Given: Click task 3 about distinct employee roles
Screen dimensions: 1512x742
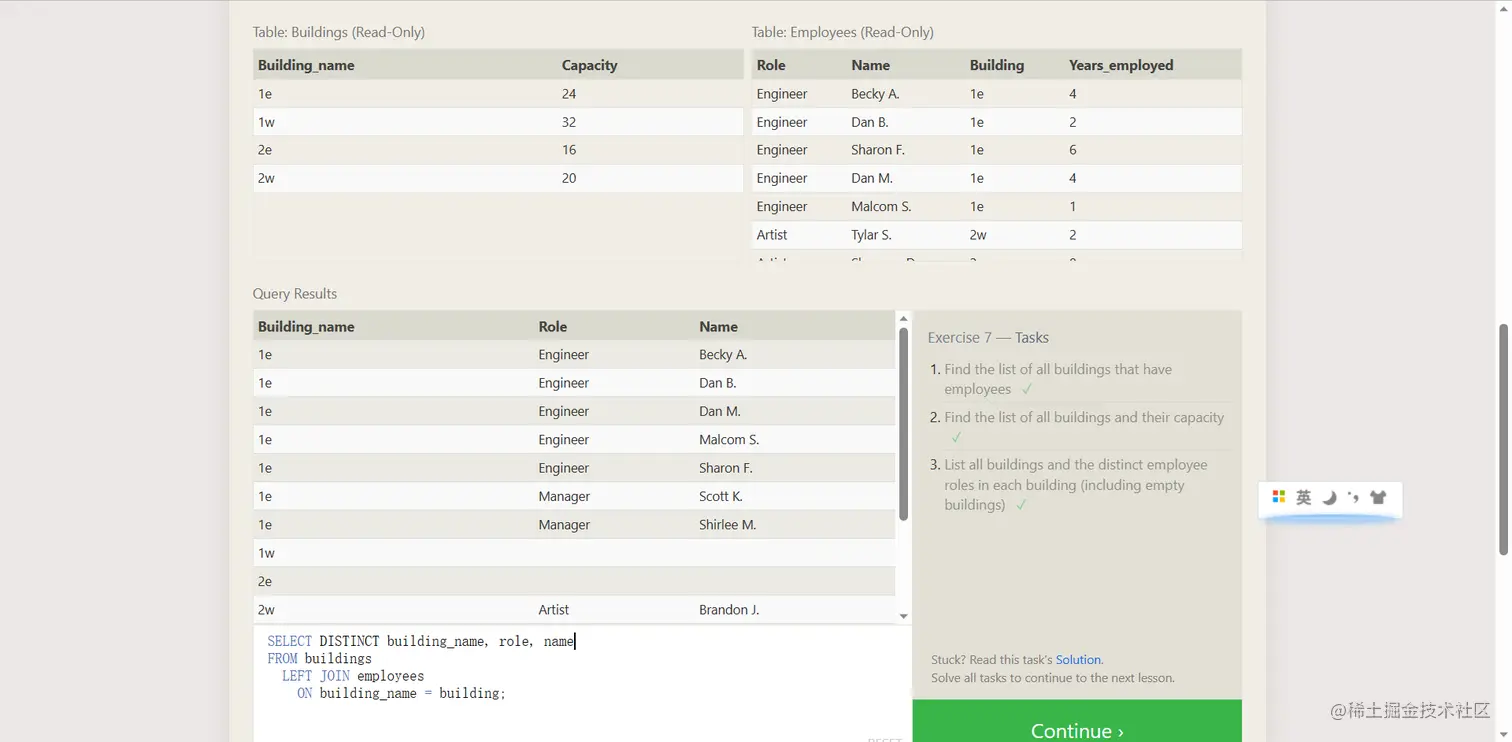Looking at the screenshot, I should tap(1076, 485).
